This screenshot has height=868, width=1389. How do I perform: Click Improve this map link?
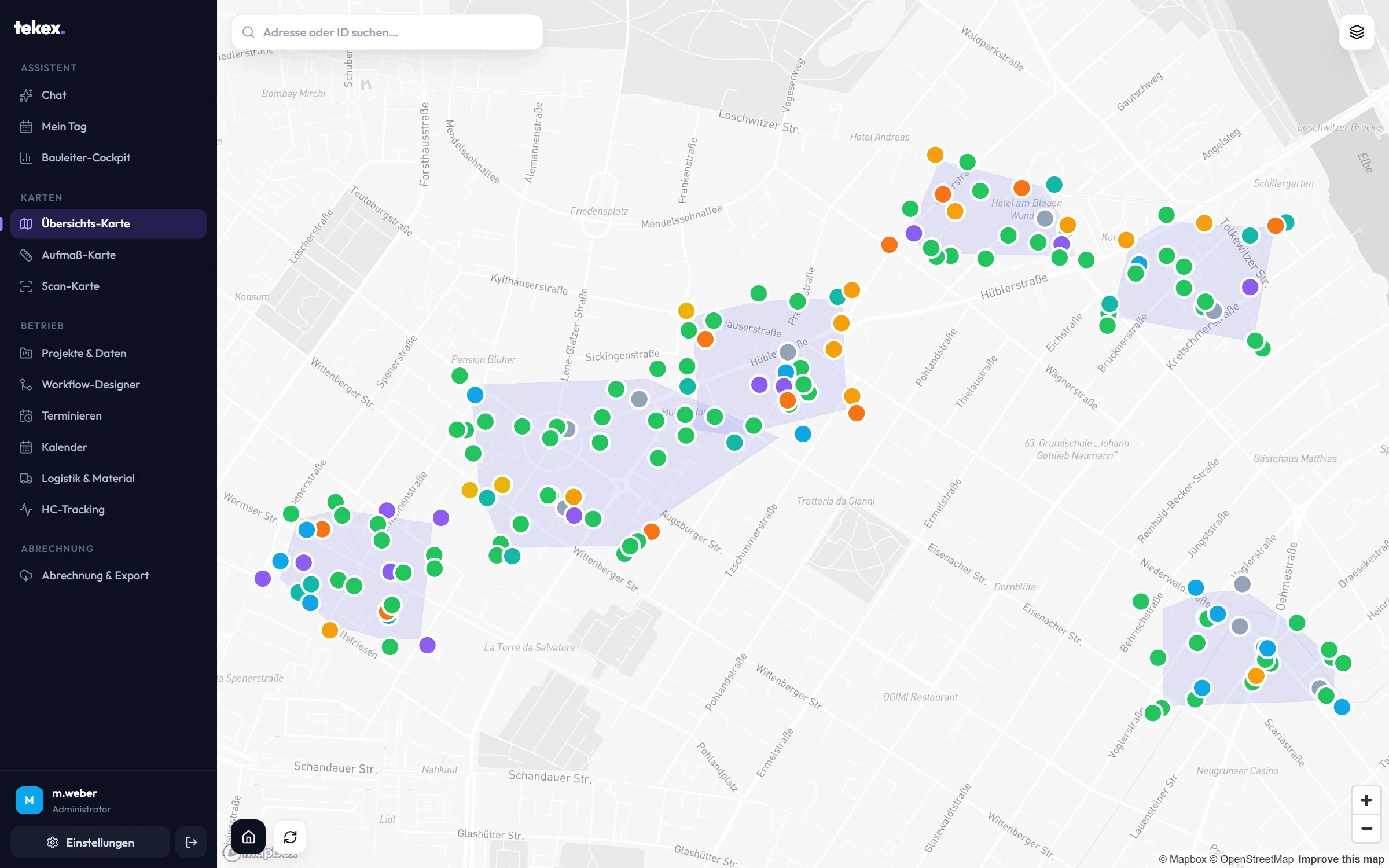pyautogui.click(x=1341, y=859)
